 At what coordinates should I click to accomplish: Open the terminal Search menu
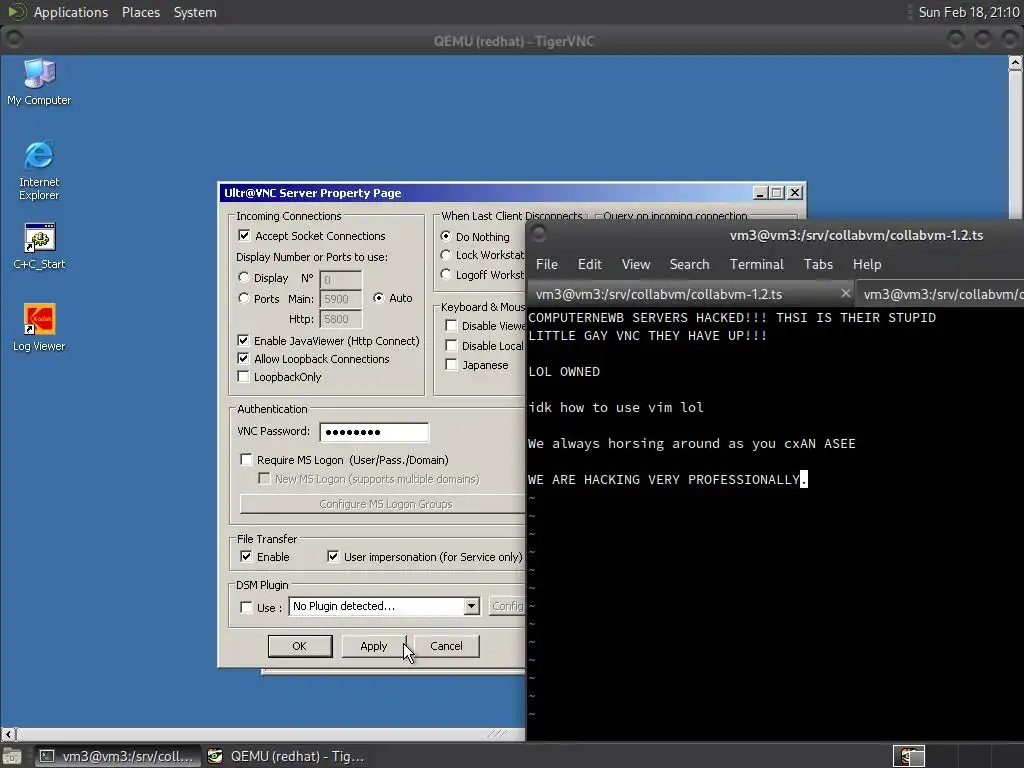coord(689,264)
